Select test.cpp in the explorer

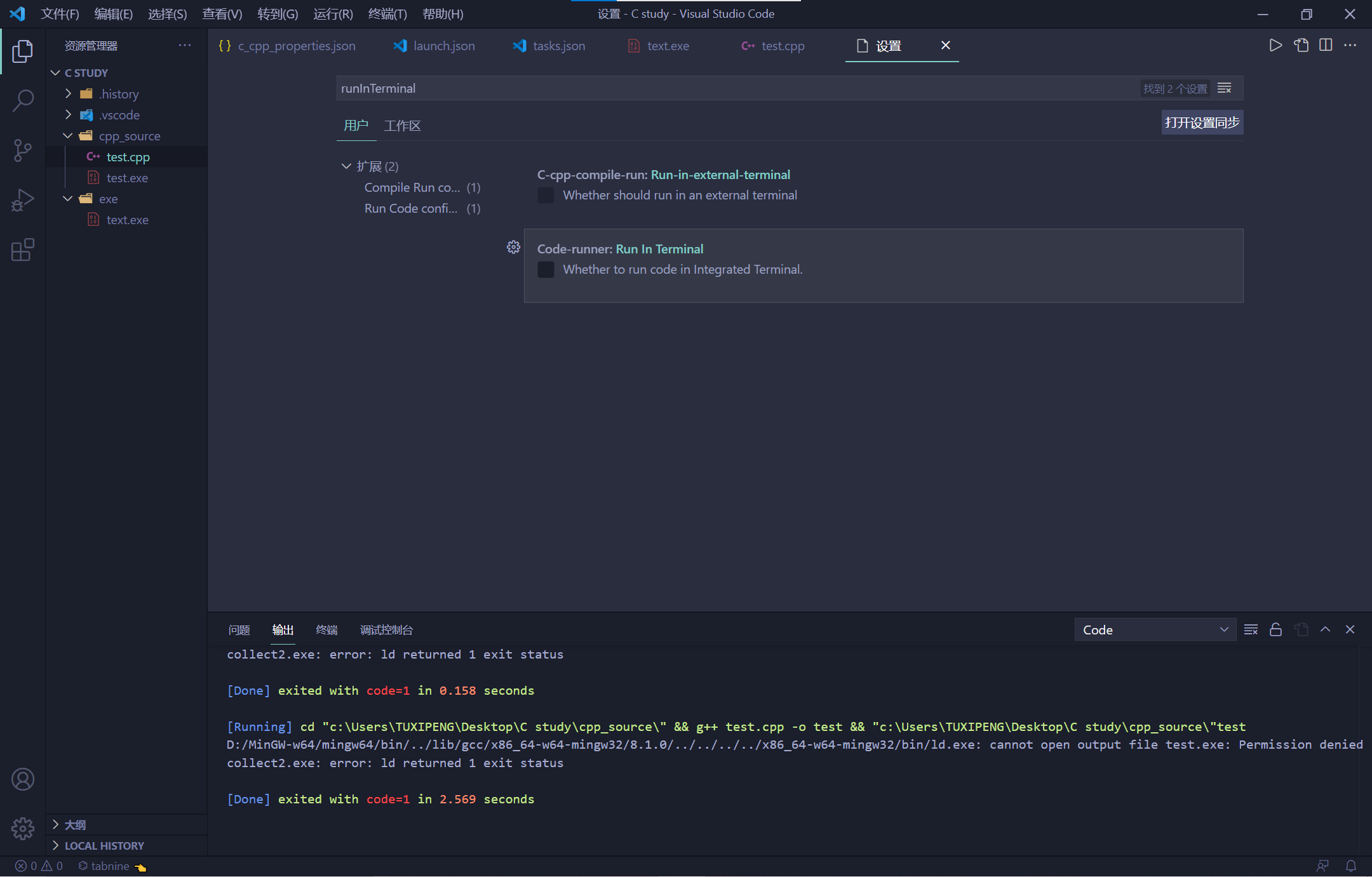(x=128, y=156)
